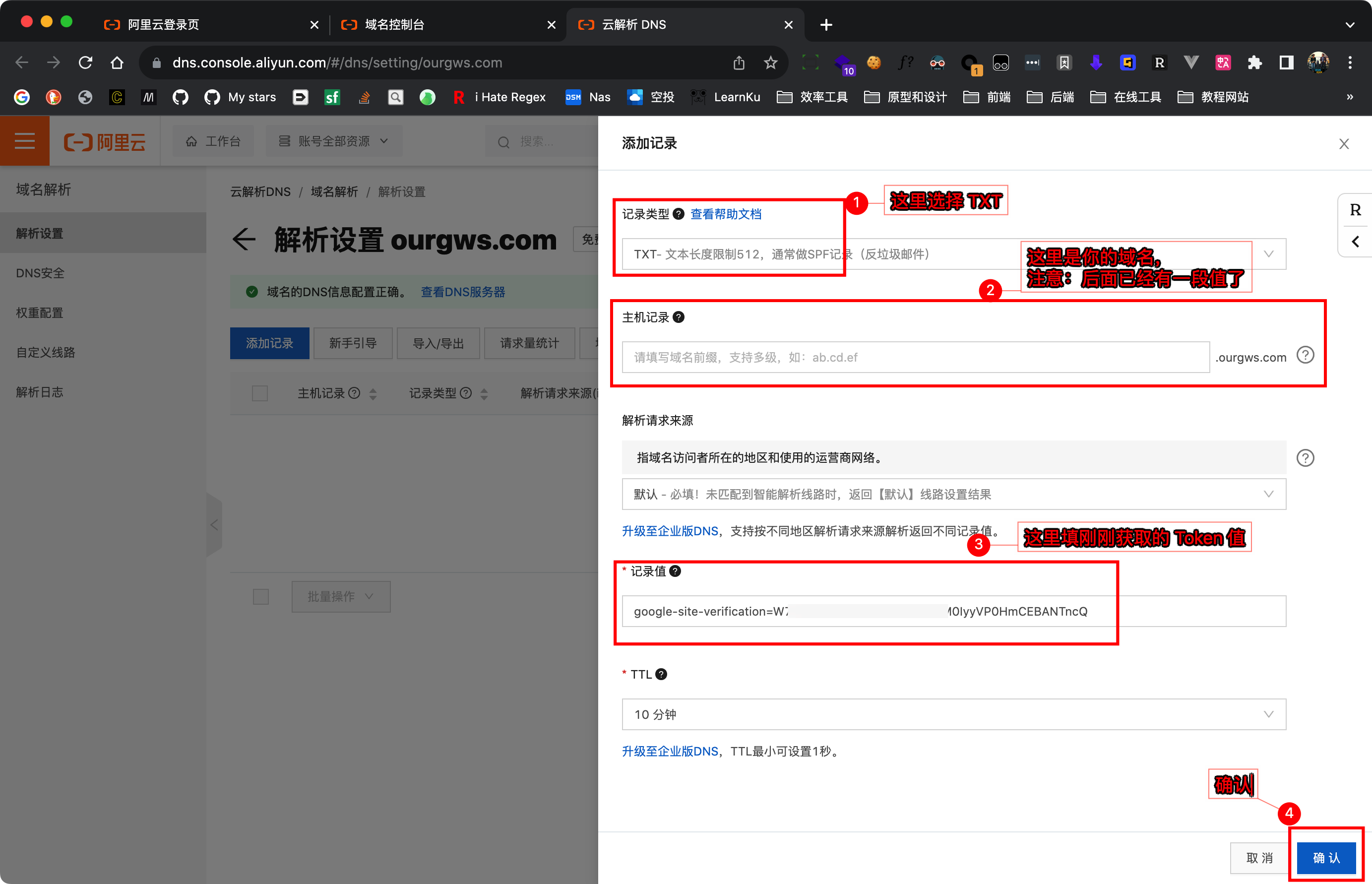Click the browser reload page icon
1372x884 pixels.
click(x=85, y=63)
